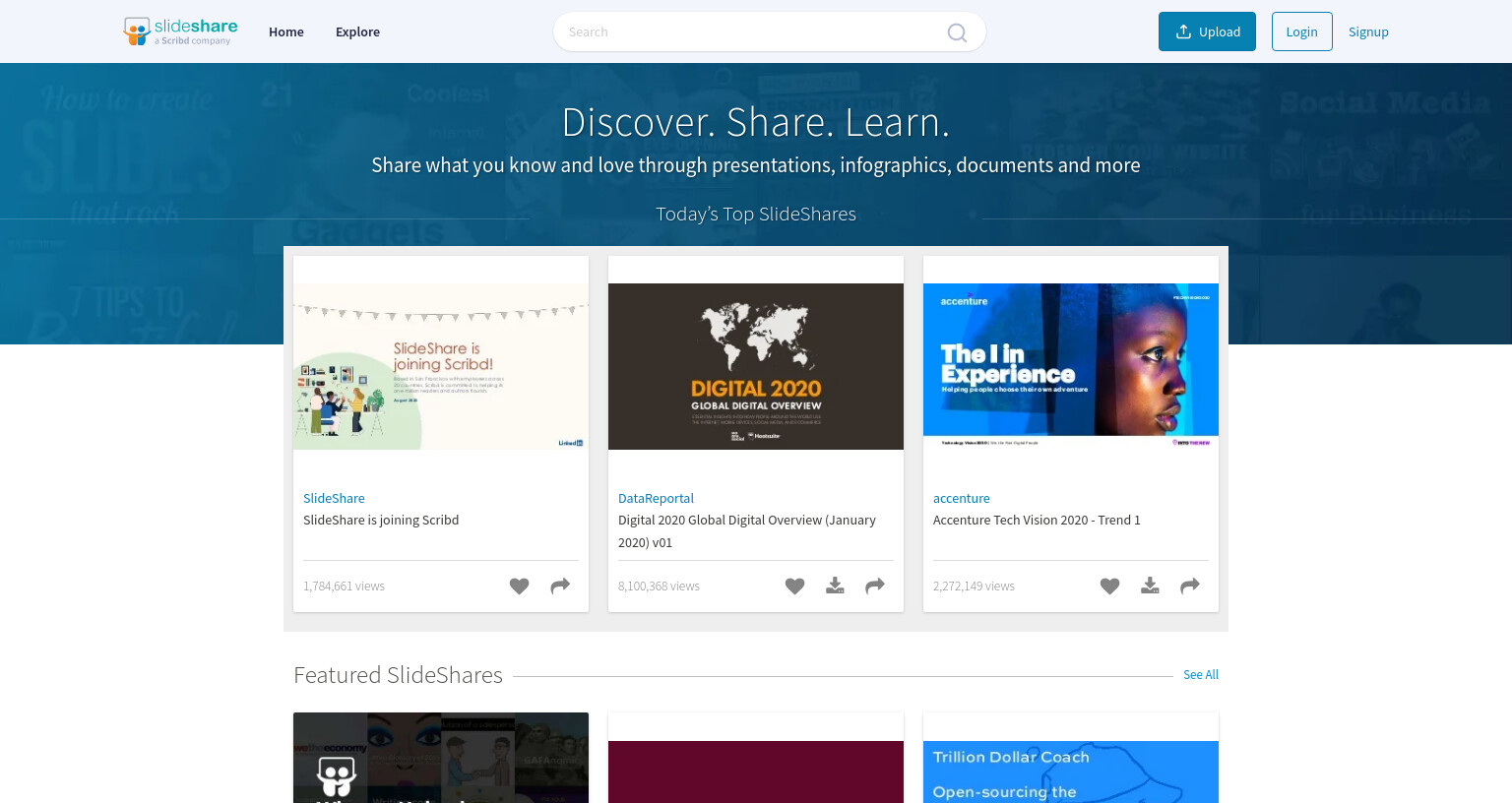Open the Signup link
The height and width of the screenshot is (803, 1512).
point(1368,31)
